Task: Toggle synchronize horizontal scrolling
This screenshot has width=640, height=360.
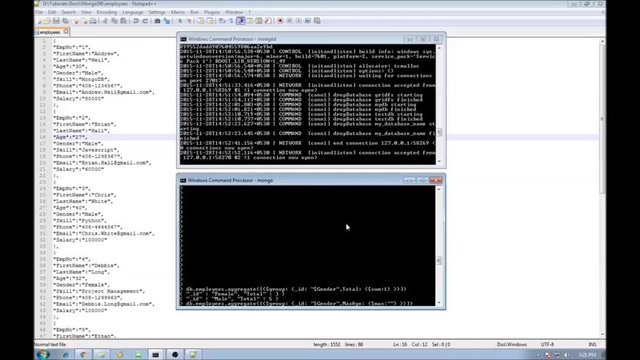Action: tap(209, 21)
